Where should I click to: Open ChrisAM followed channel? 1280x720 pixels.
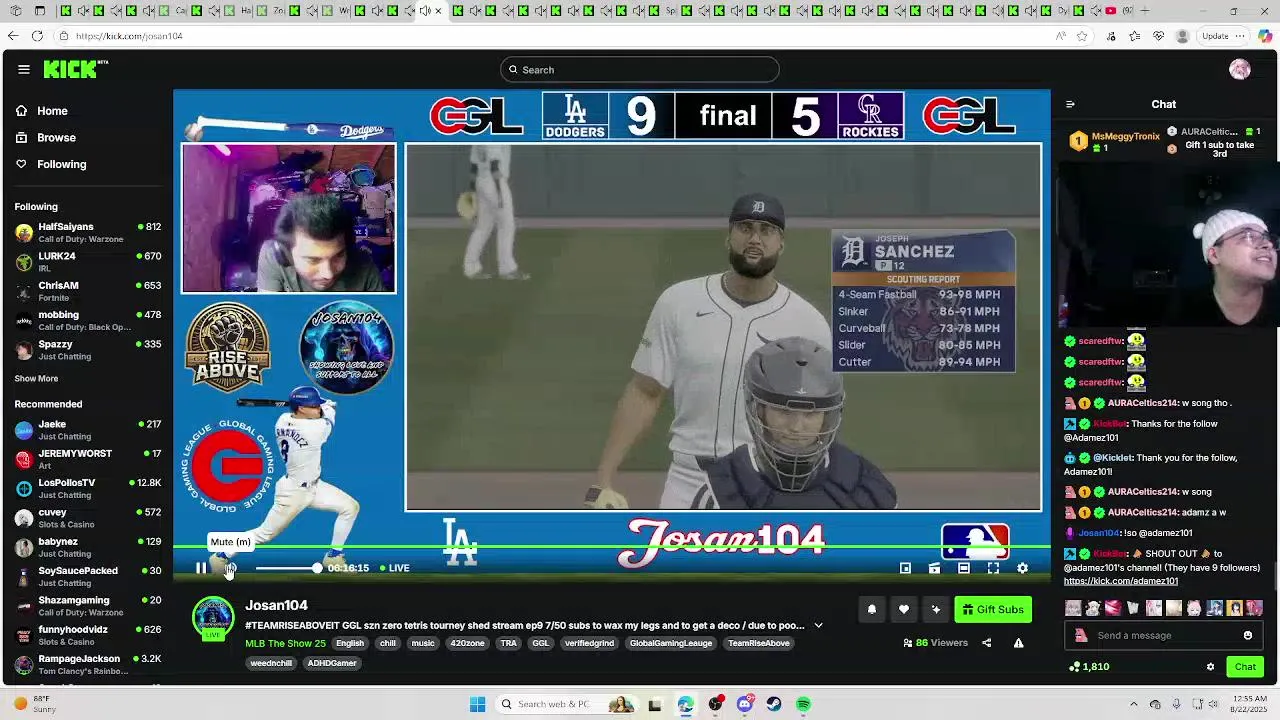tap(88, 291)
